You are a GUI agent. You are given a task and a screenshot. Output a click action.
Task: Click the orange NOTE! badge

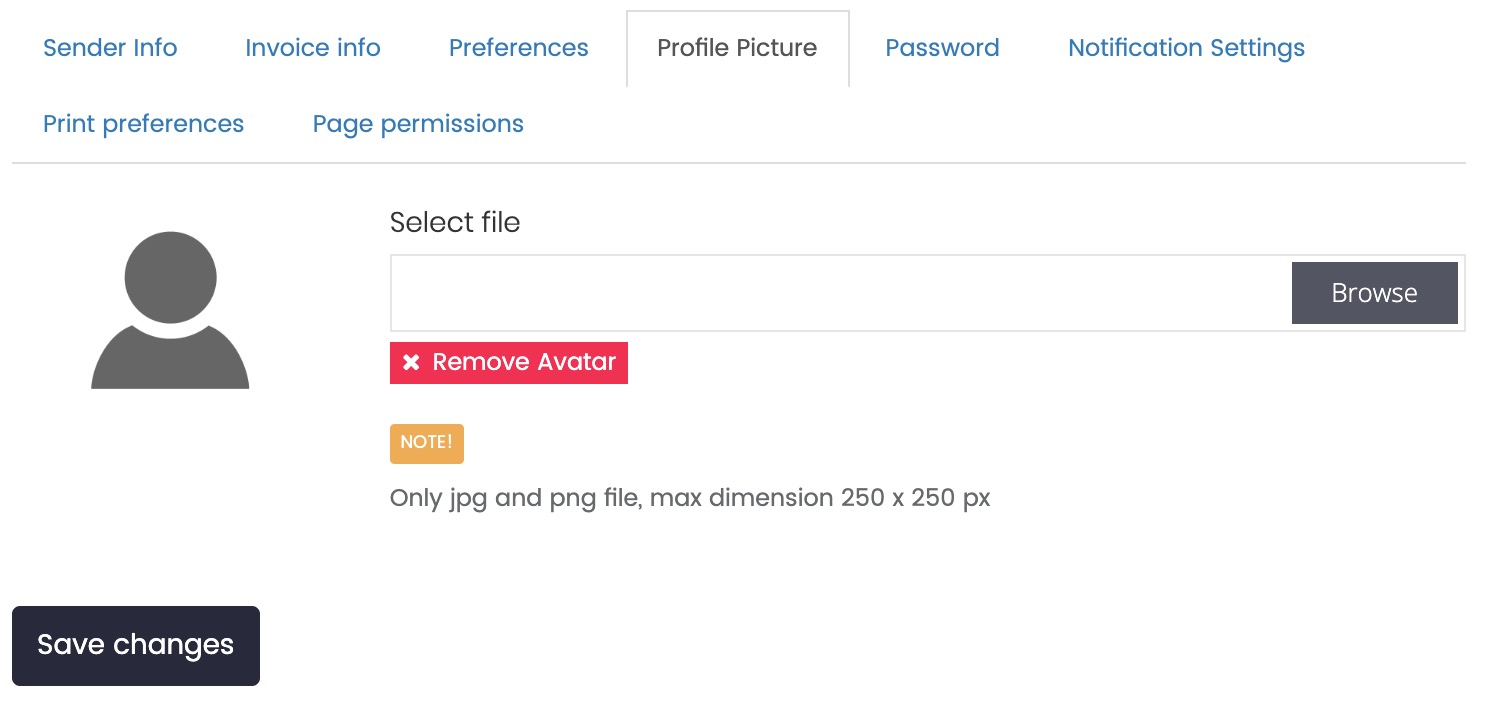tap(427, 443)
